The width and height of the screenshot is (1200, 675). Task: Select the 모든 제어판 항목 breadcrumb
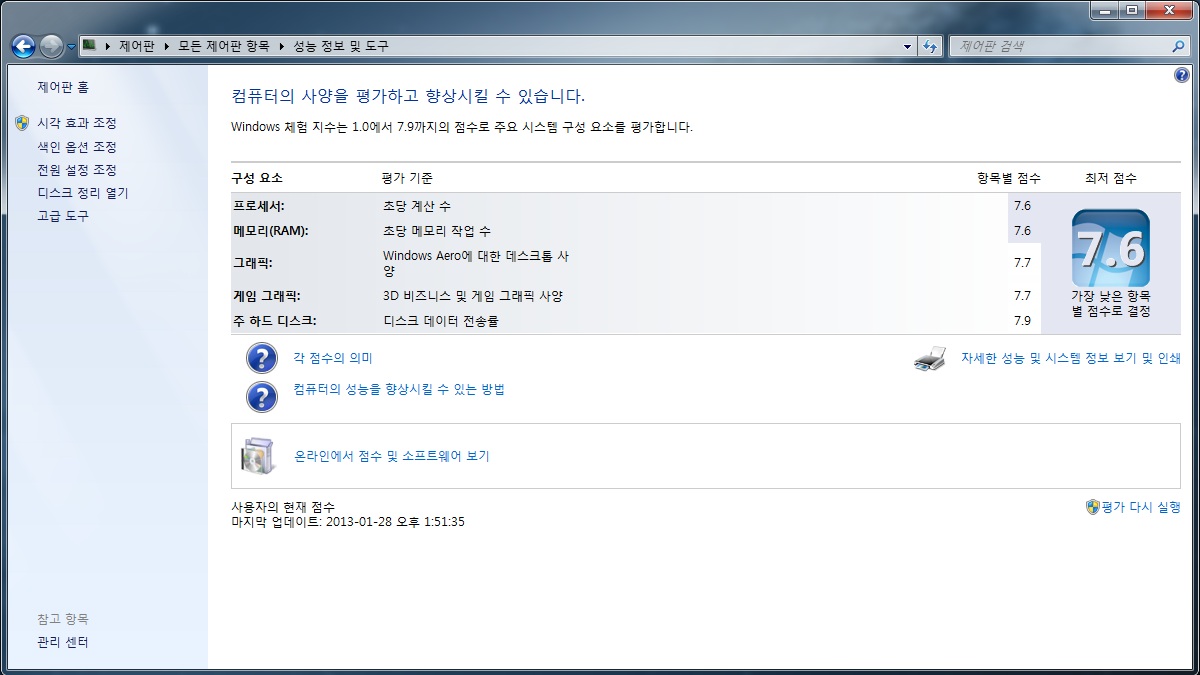[223, 46]
